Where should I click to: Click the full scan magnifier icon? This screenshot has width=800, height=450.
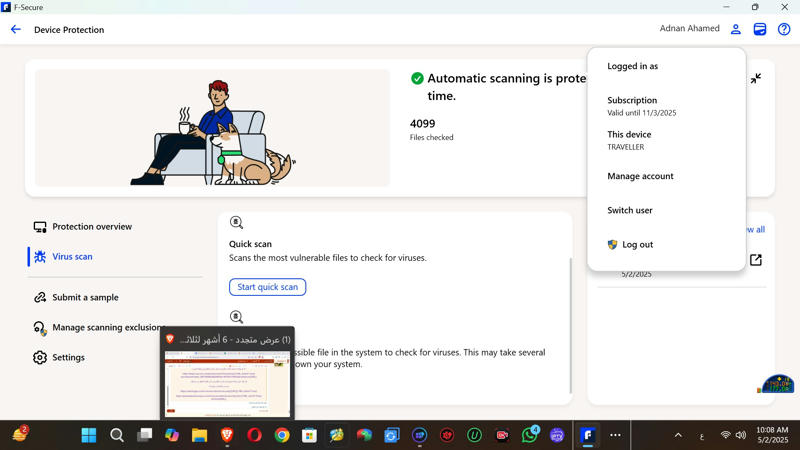point(236,317)
